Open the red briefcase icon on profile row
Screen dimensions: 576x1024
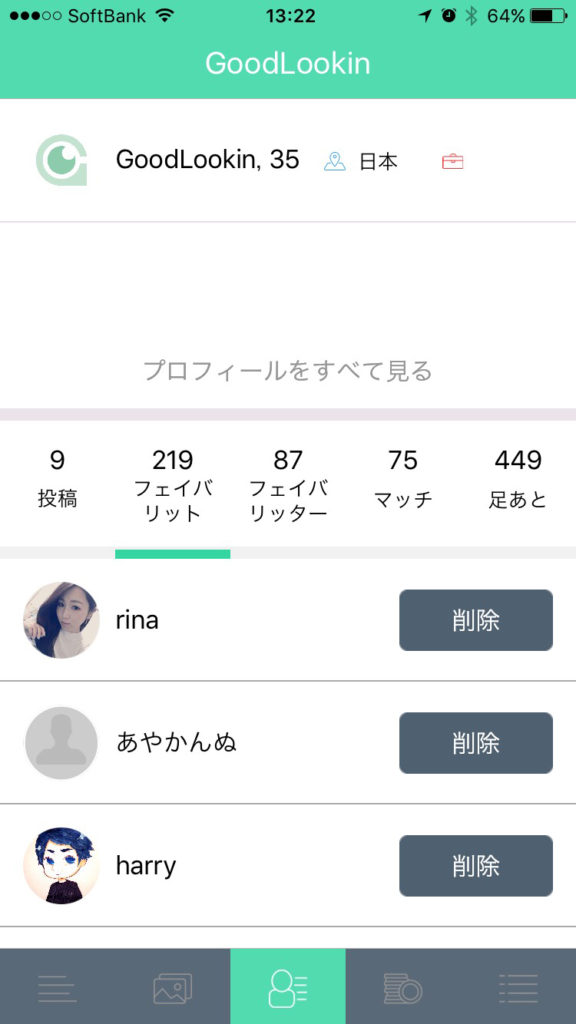(x=453, y=158)
